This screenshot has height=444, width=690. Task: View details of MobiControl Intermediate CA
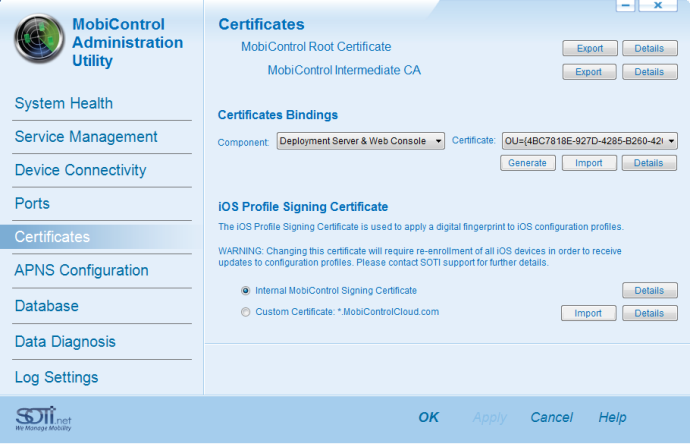(650, 72)
